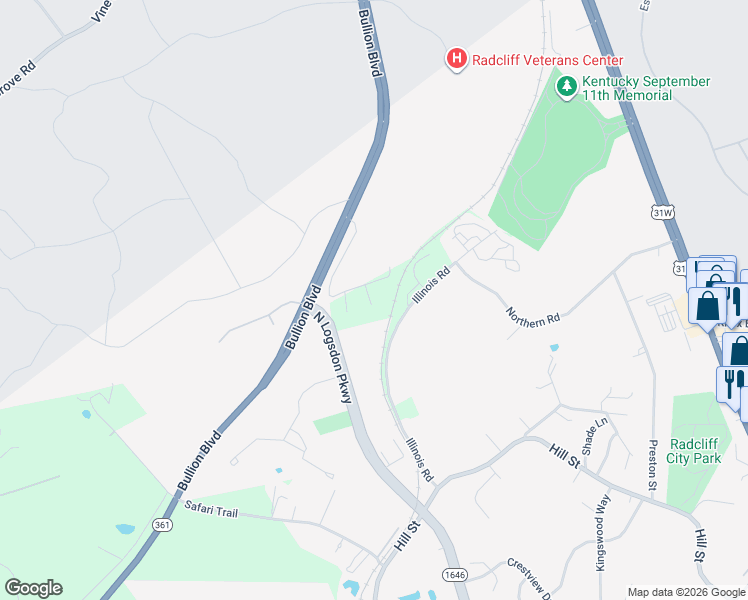Click the small blue pond below Northern Rd

[x=554, y=348]
